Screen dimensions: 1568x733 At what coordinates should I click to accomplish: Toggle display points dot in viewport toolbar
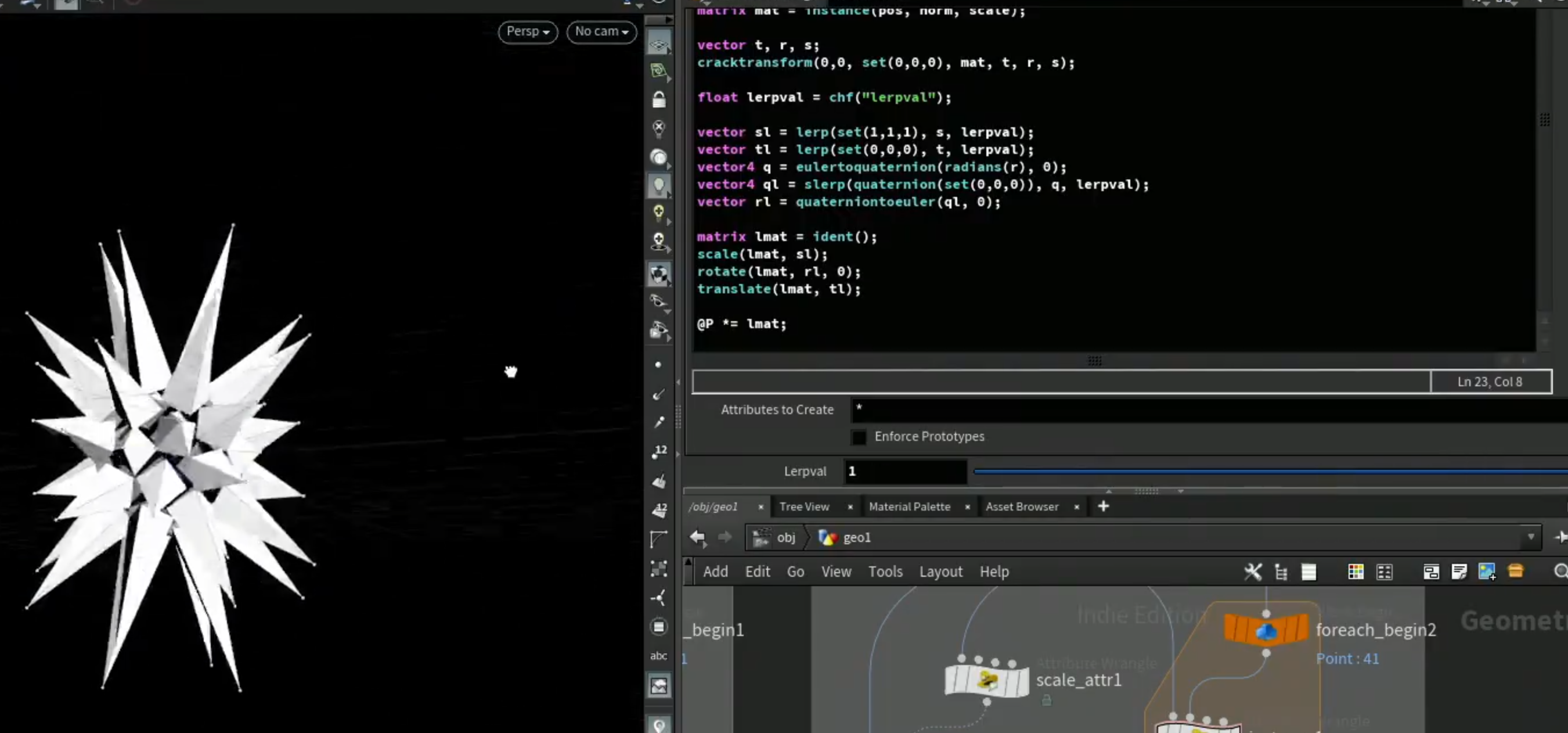click(658, 365)
